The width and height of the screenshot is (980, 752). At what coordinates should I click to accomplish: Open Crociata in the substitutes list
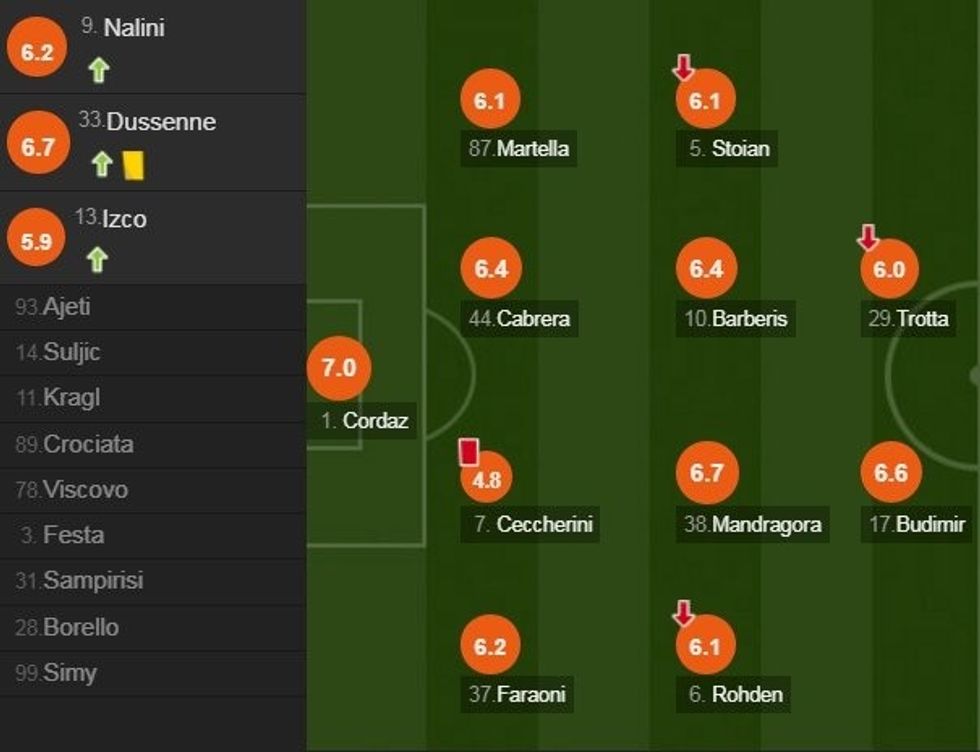pyautogui.click(x=87, y=444)
